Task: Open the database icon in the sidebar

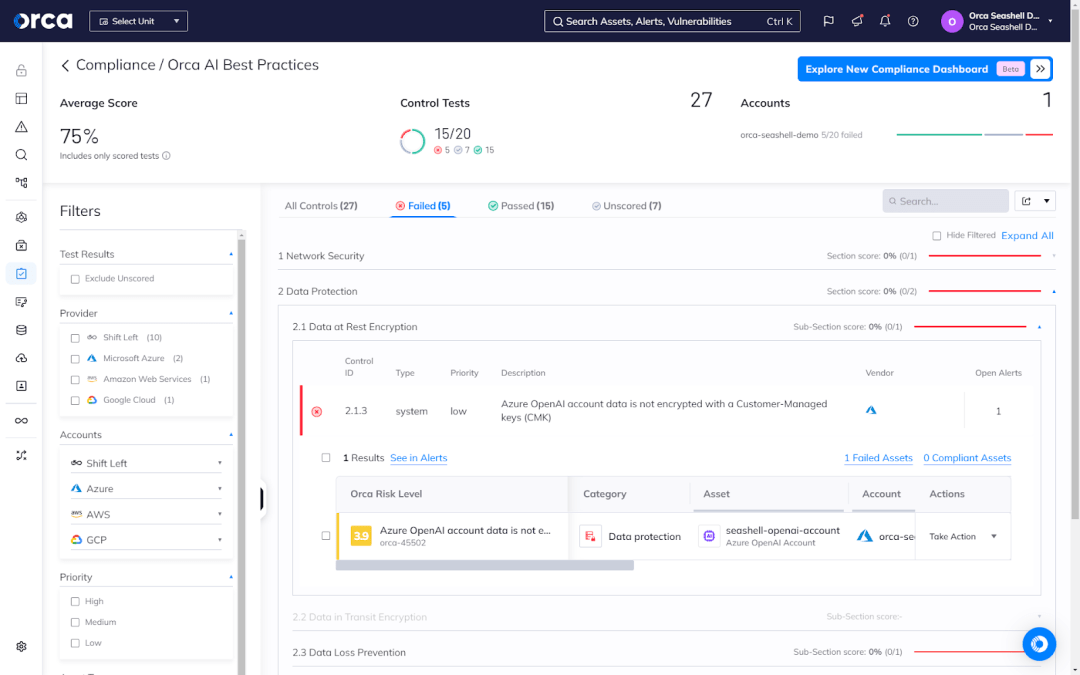Action: [21, 330]
